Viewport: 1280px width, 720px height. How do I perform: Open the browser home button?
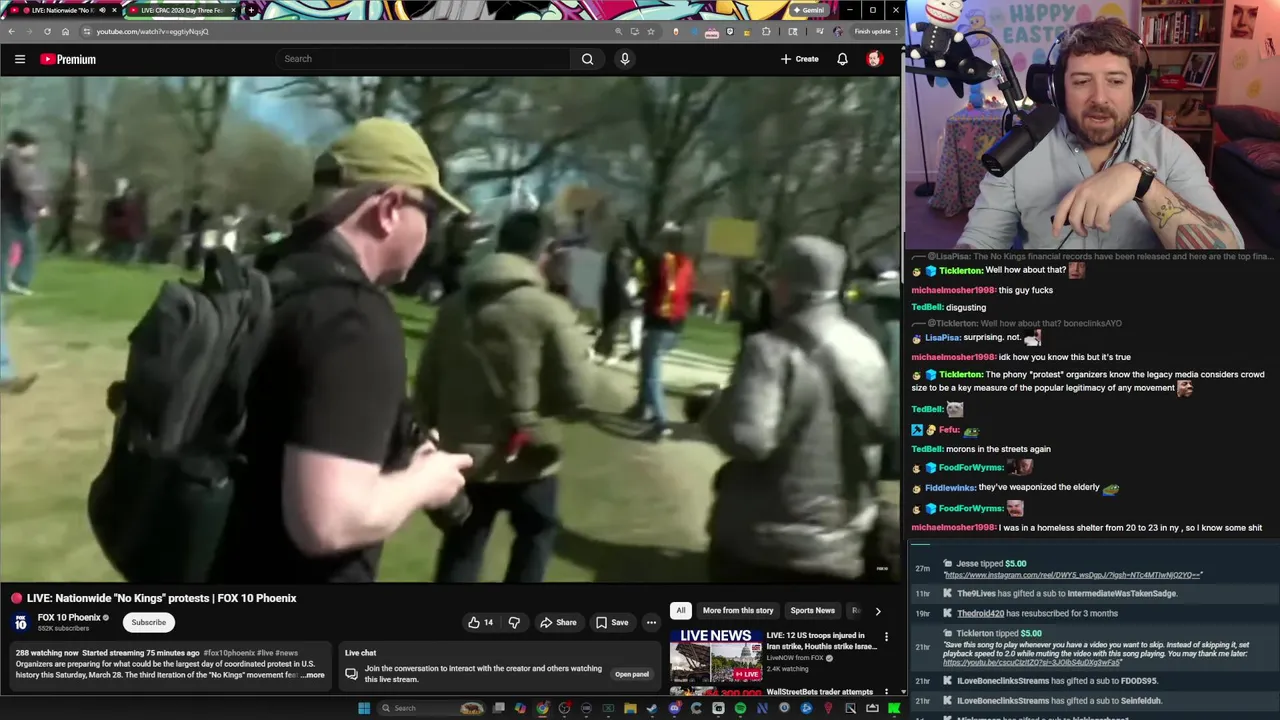coord(65,31)
